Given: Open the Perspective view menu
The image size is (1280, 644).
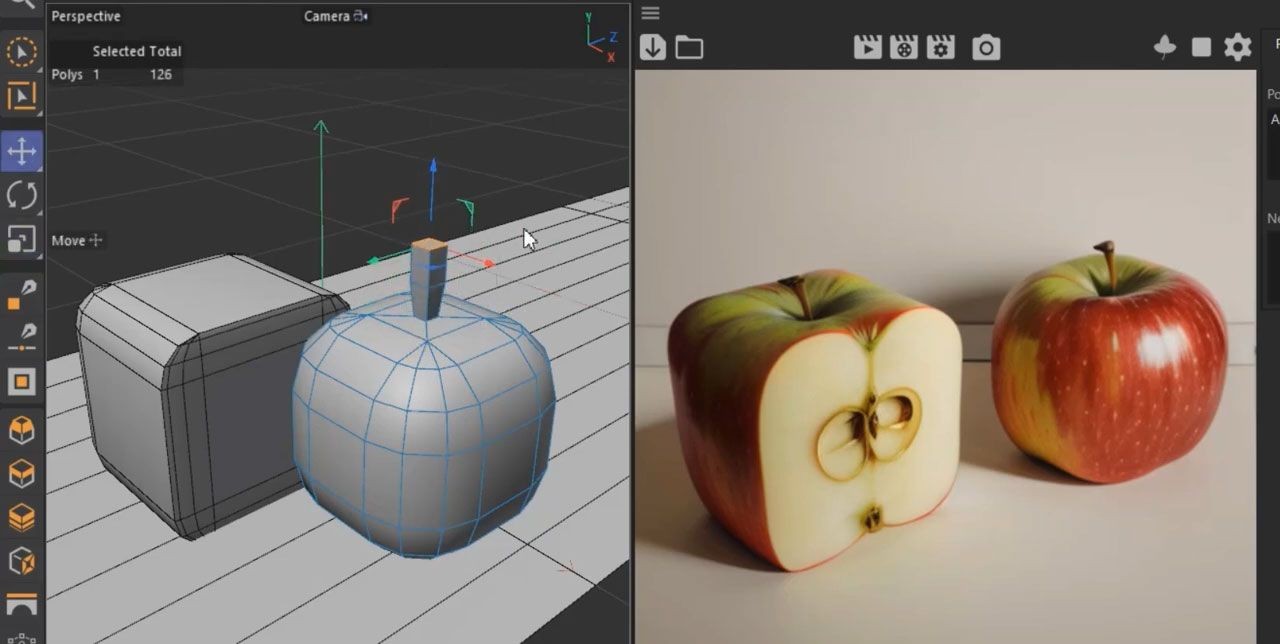Looking at the screenshot, I should [86, 16].
